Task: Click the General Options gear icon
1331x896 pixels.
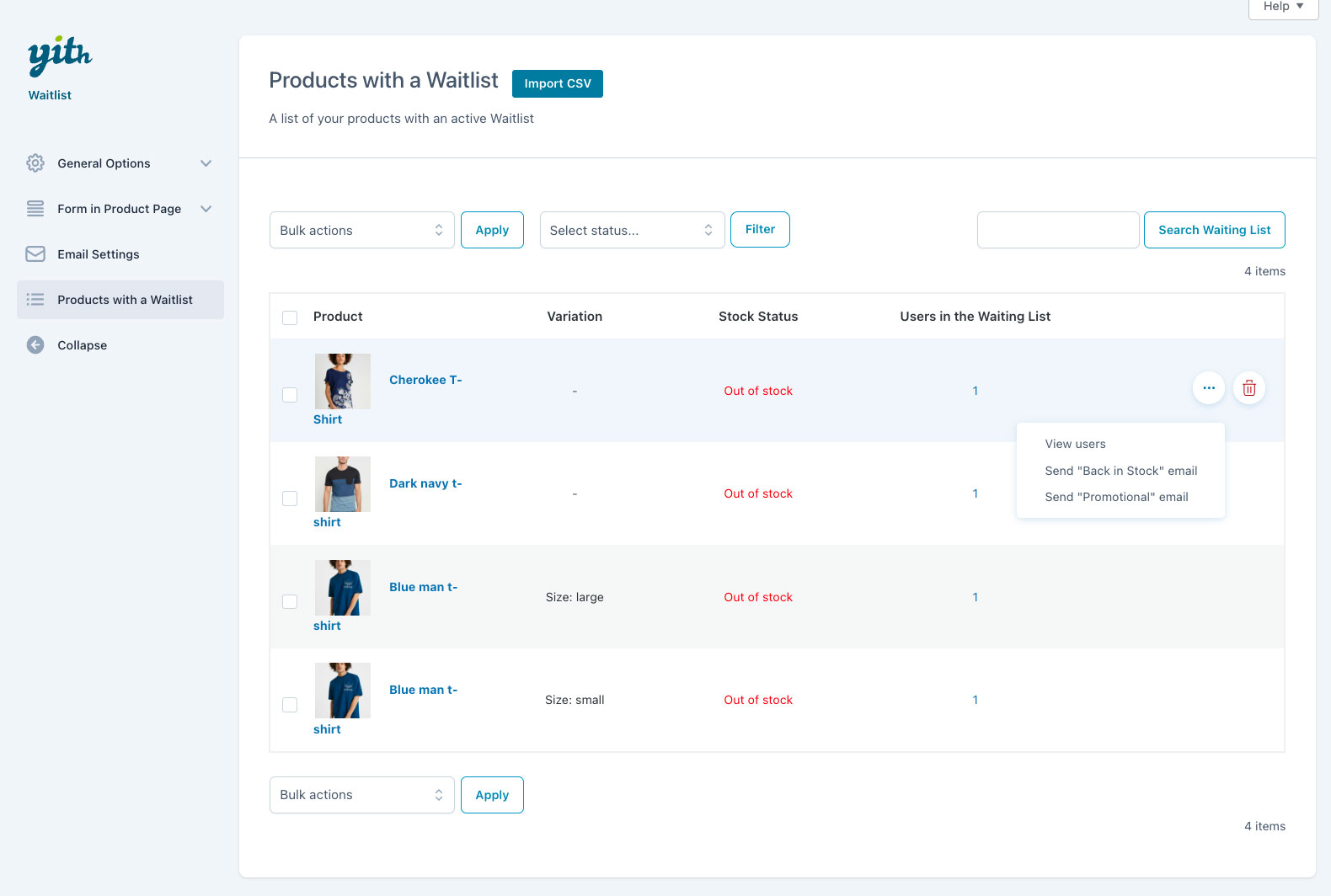Action: click(x=35, y=163)
